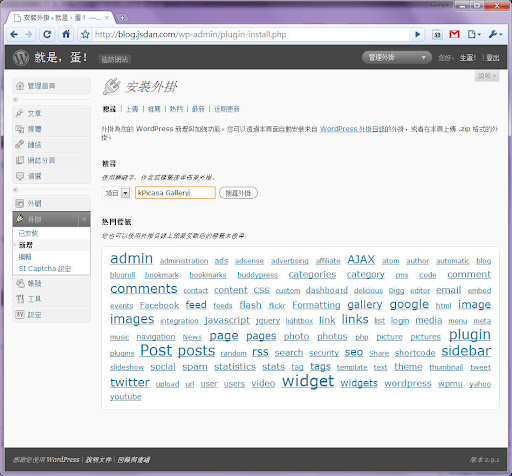
Task: Open the Tools icon in the sidebar
Action: point(20,299)
